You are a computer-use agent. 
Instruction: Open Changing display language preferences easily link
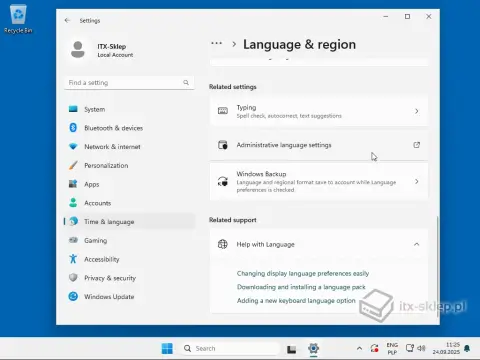(x=303, y=273)
